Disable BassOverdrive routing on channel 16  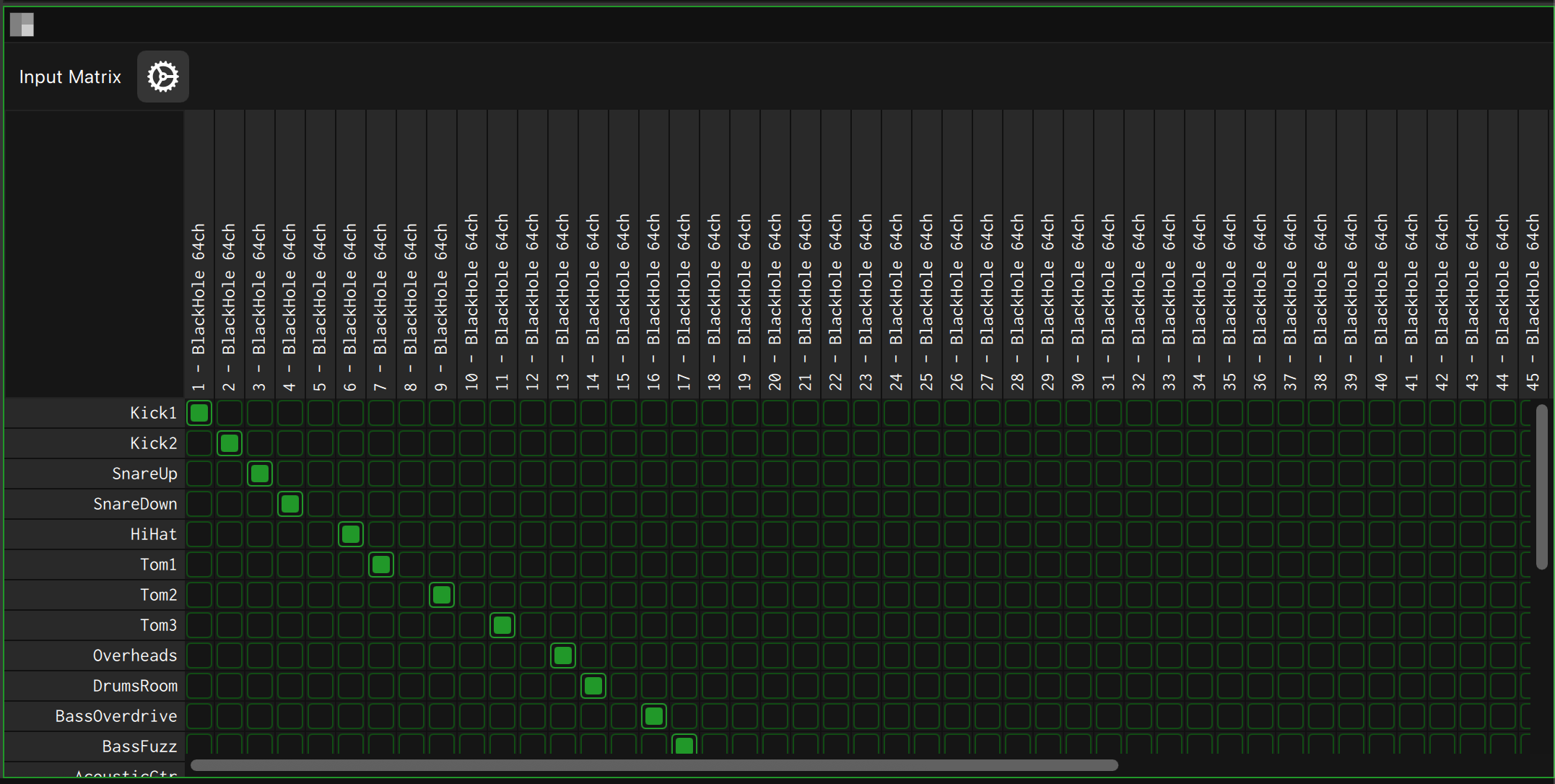[654, 716]
